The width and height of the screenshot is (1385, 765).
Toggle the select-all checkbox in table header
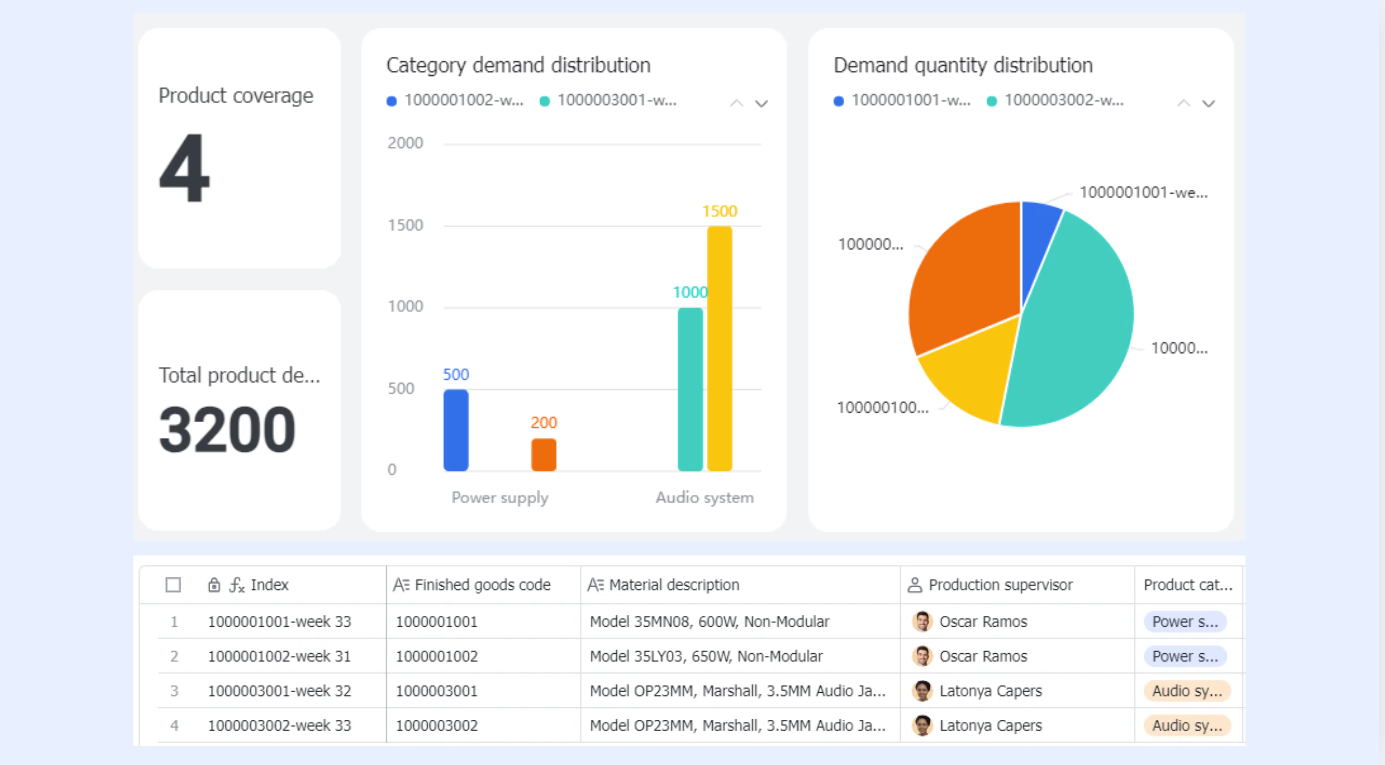173,585
